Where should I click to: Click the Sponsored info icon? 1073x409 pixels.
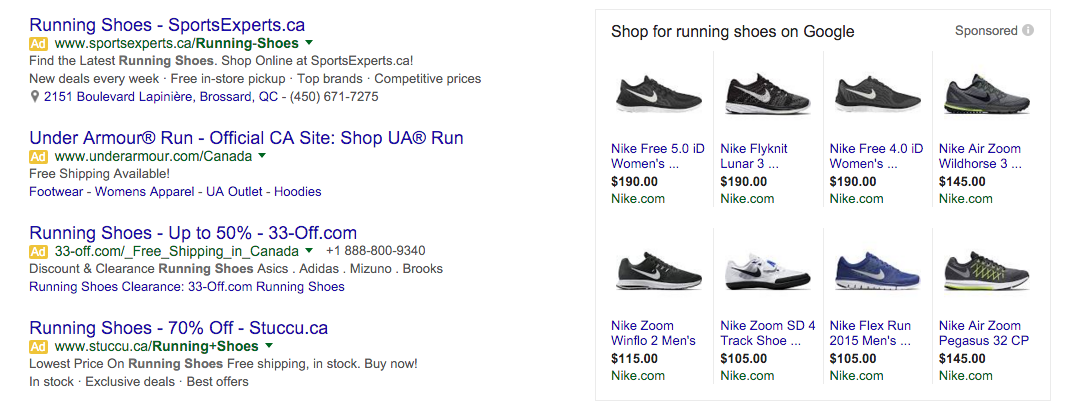click(x=1027, y=31)
